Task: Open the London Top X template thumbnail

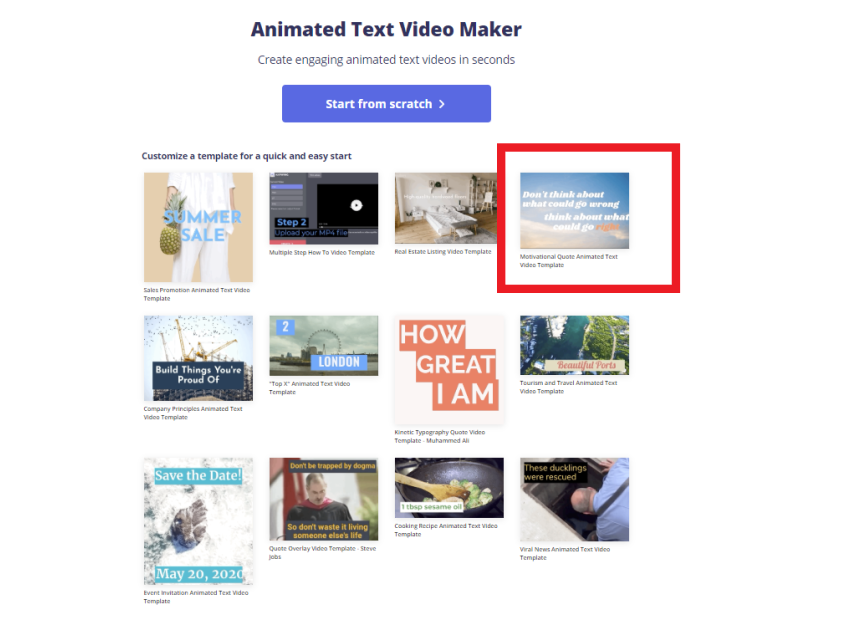Action: (324, 346)
